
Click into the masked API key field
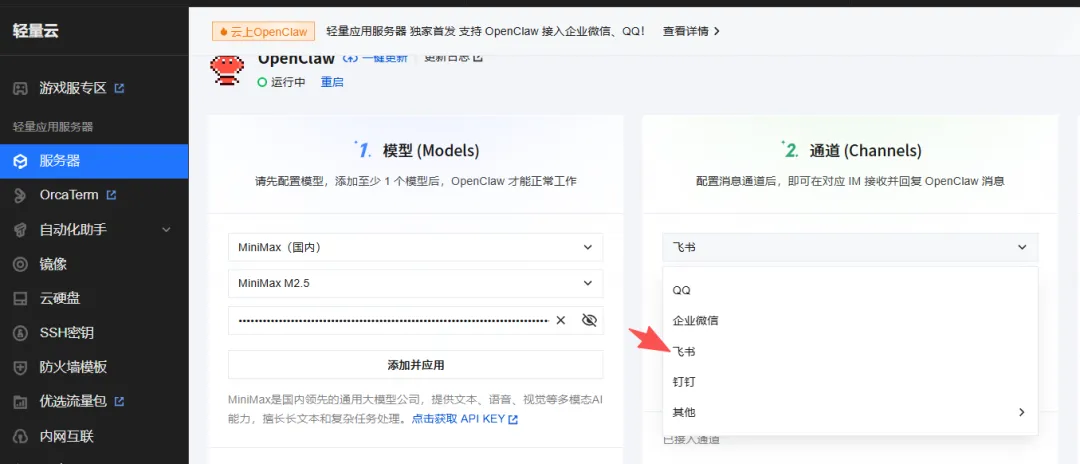click(391, 320)
